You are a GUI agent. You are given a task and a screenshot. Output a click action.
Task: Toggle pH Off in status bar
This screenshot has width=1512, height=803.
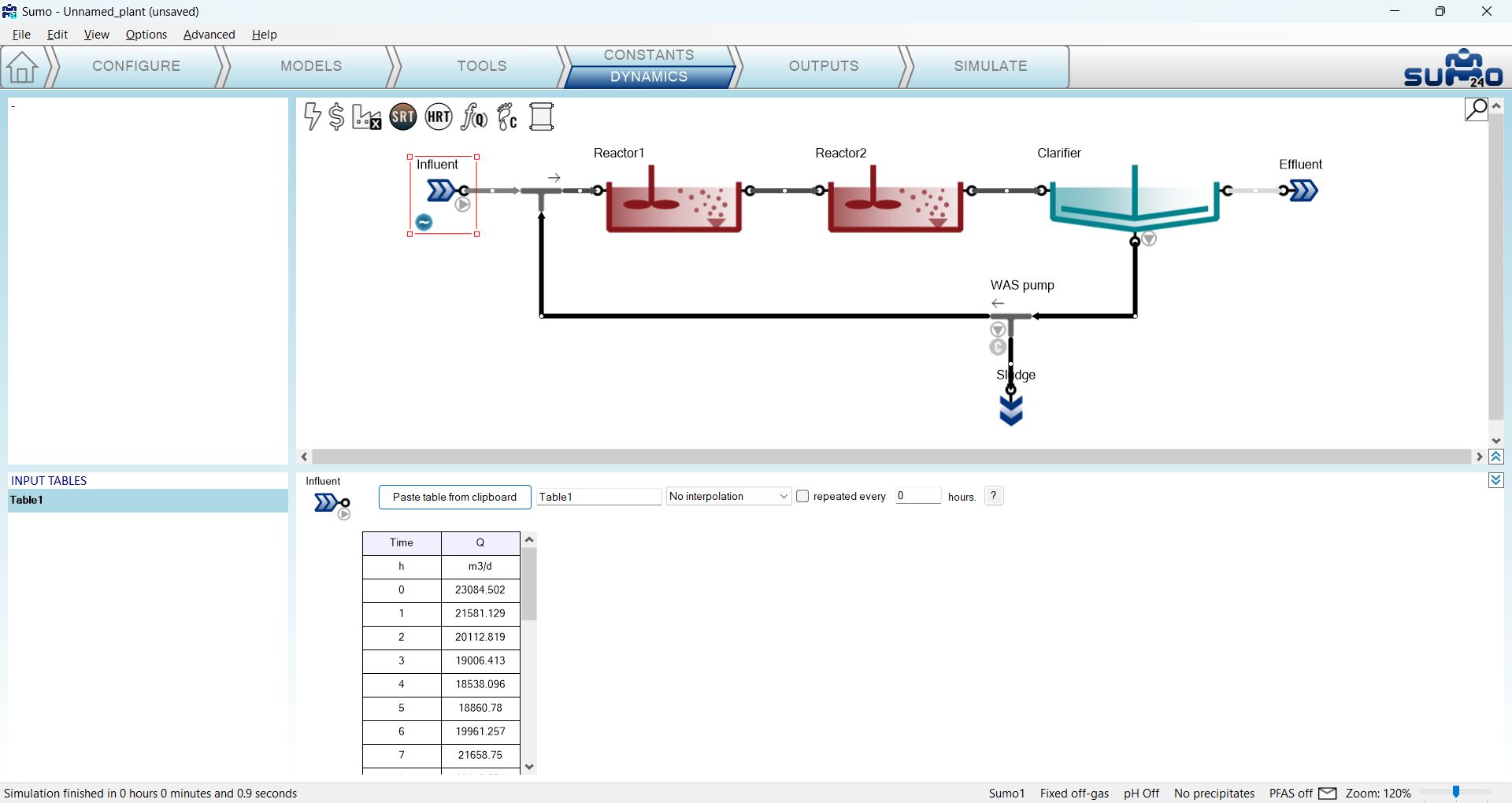pos(1141,793)
